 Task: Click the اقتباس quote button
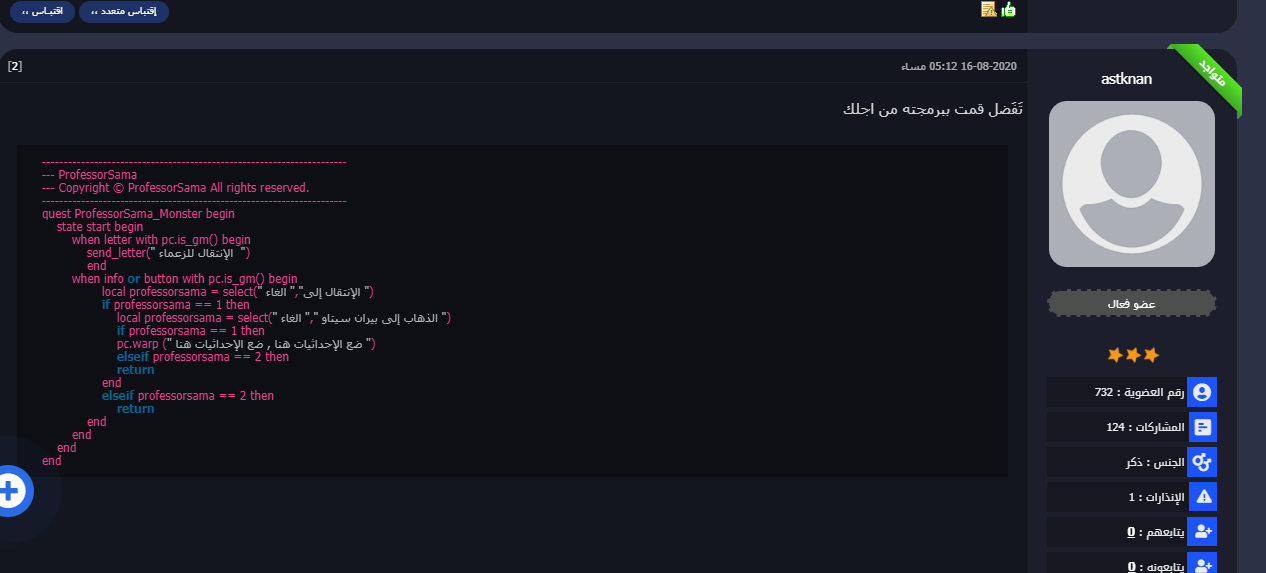click(x=41, y=12)
